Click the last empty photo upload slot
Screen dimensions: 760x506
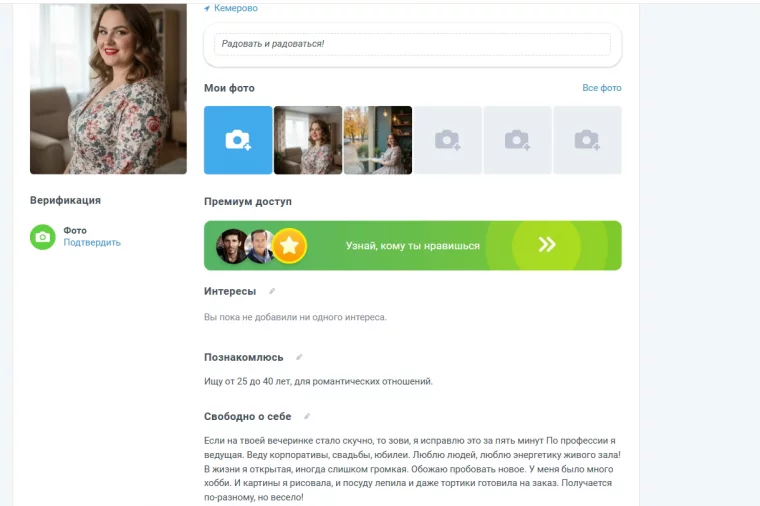(x=587, y=140)
